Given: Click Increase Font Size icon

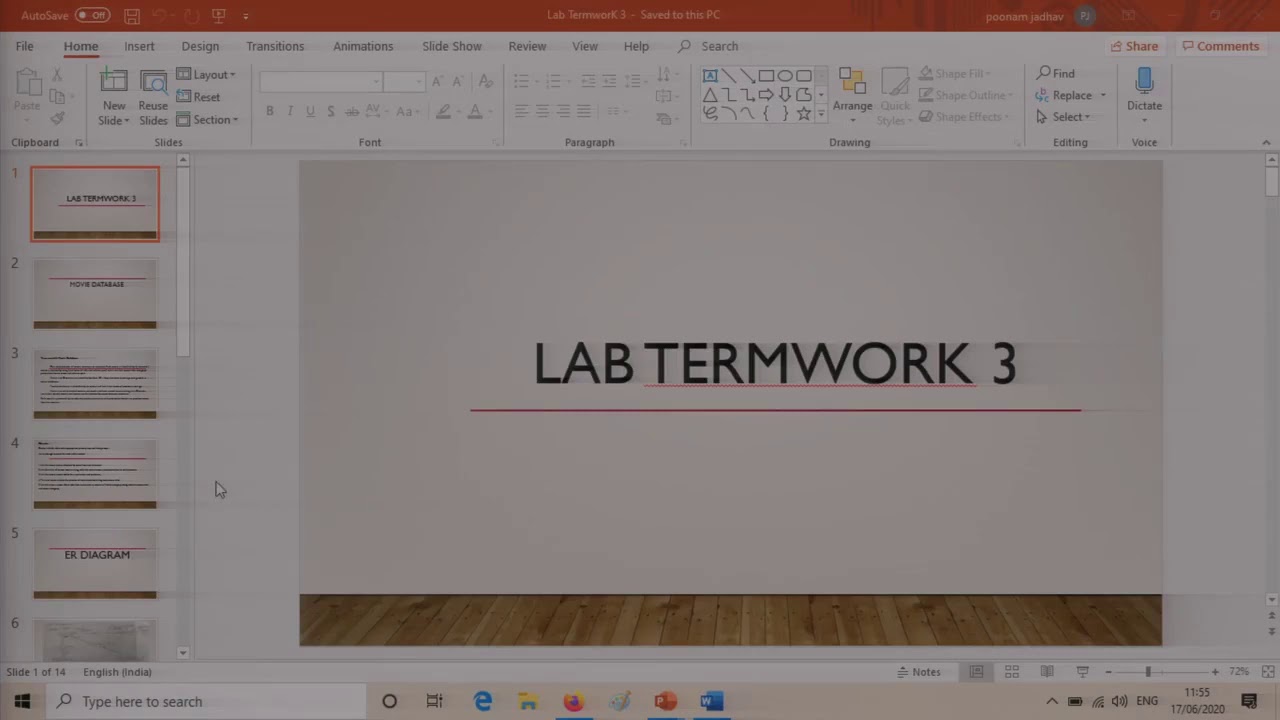Looking at the screenshot, I should pyautogui.click(x=437, y=81).
